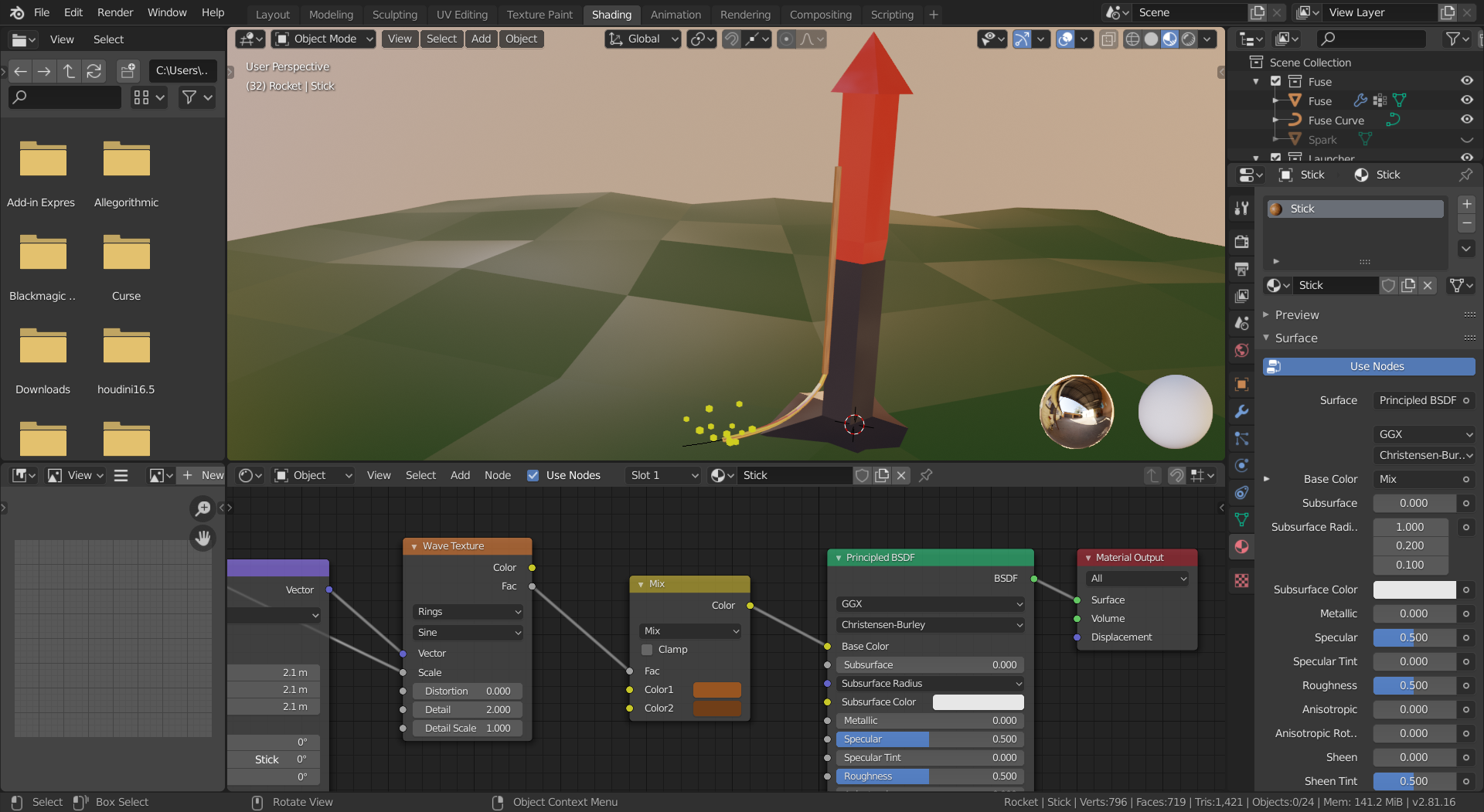Open the Downloads folder
The height and width of the screenshot is (812, 1484).
click(43, 360)
